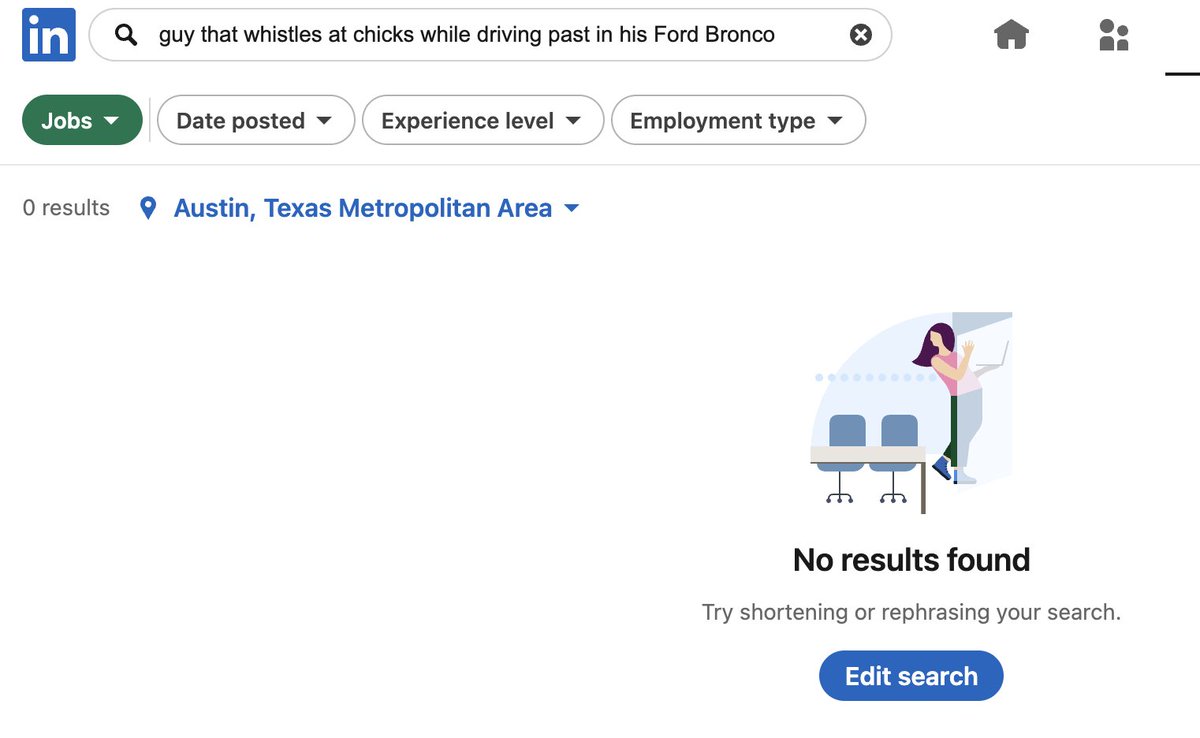Click the Employment type caret arrow
The image size is (1200, 738).
(x=835, y=121)
